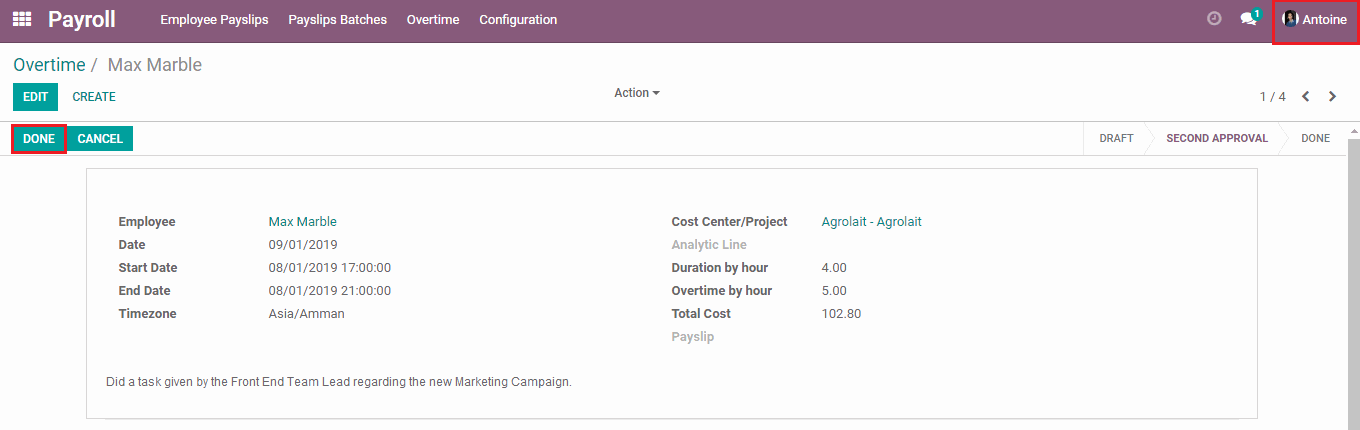The height and width of the screenshot is (430, 1360).
Task: Mark overtime as Done
Action: click(x=39, y=139)
